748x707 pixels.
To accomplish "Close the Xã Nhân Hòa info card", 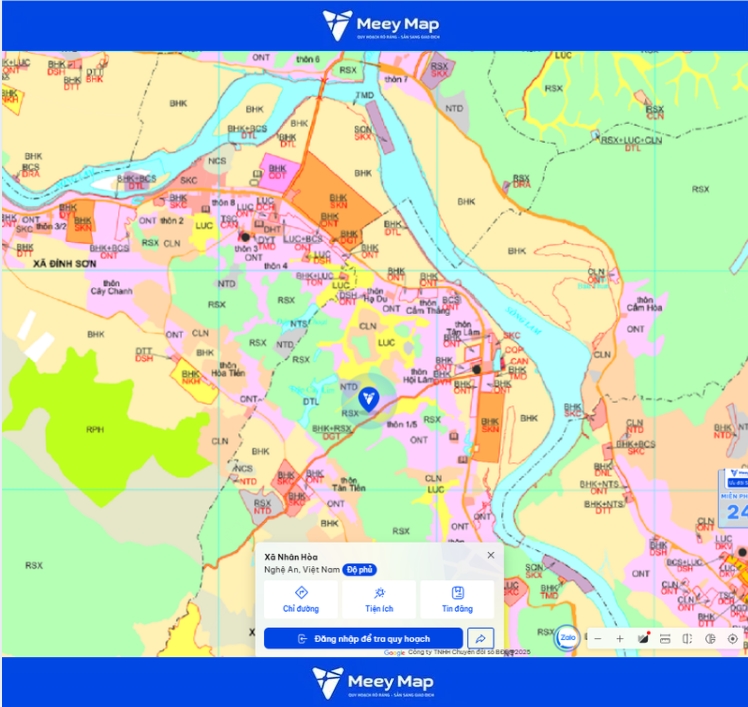I will pyautogui.click(x=491, y=555).
